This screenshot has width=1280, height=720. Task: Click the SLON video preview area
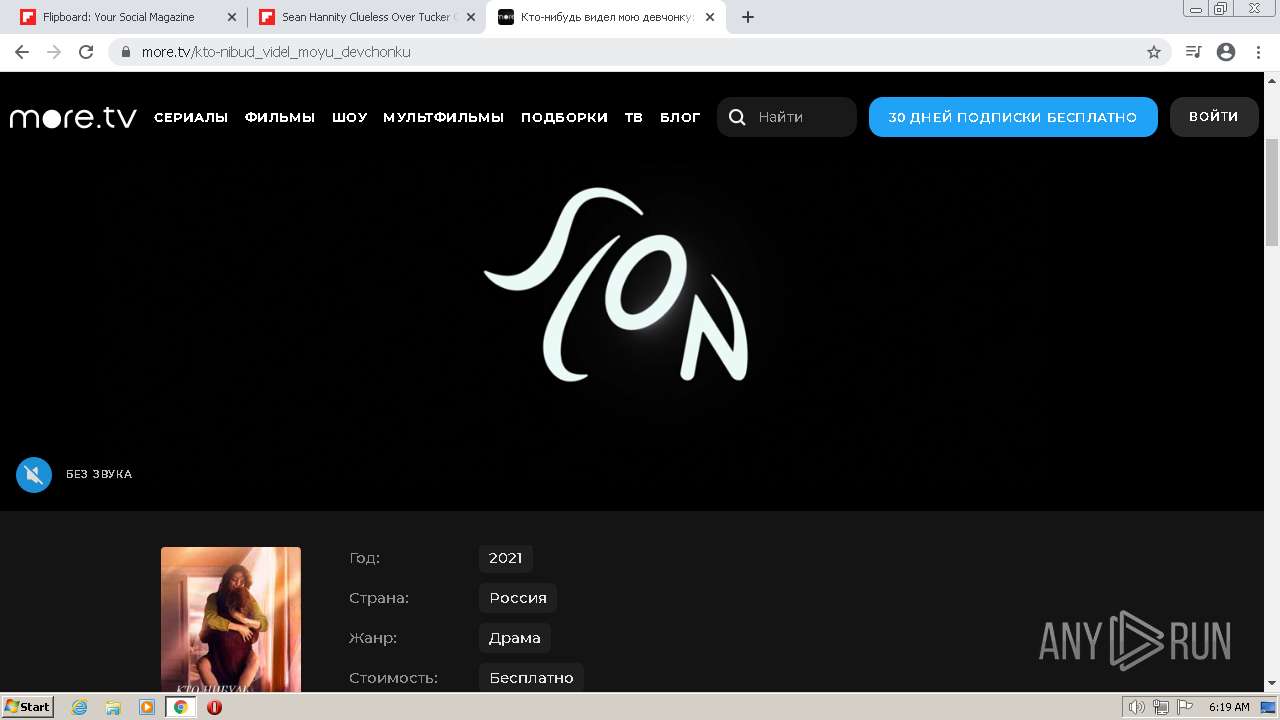click(x=632, y=290)
